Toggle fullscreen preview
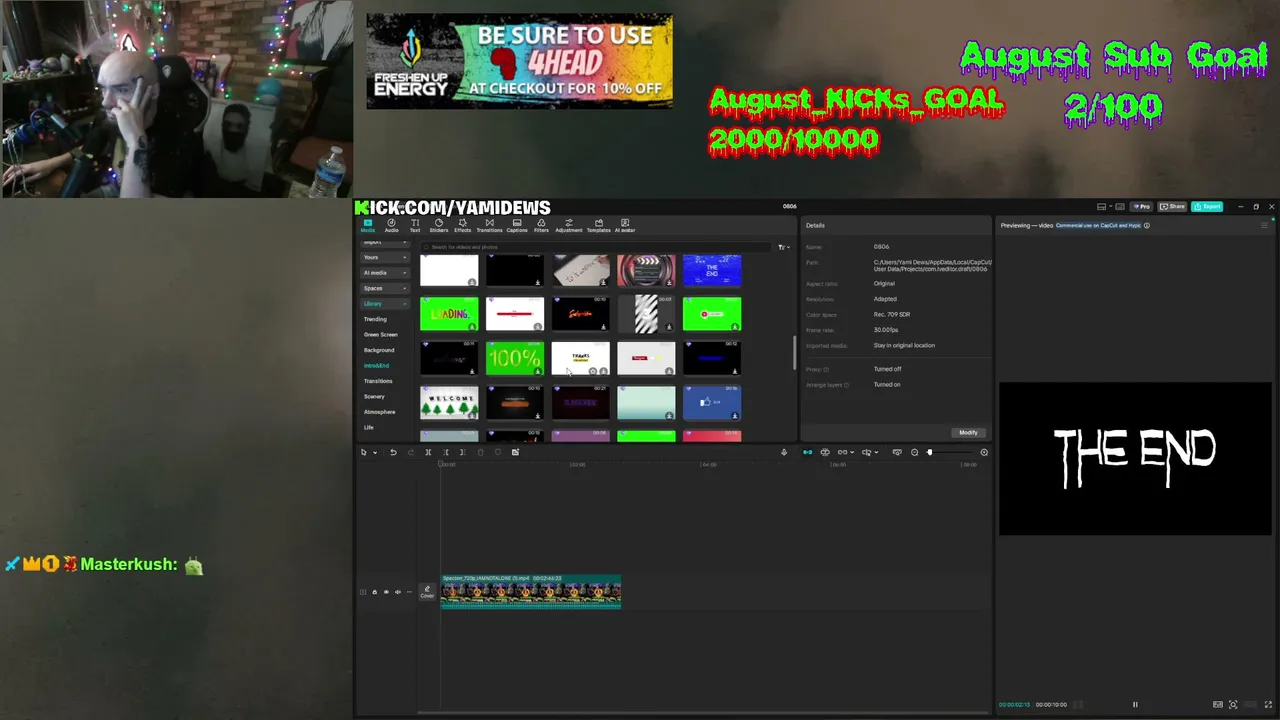The image size is (1280, 720). pyautogui.click(x=1268, y=705)
